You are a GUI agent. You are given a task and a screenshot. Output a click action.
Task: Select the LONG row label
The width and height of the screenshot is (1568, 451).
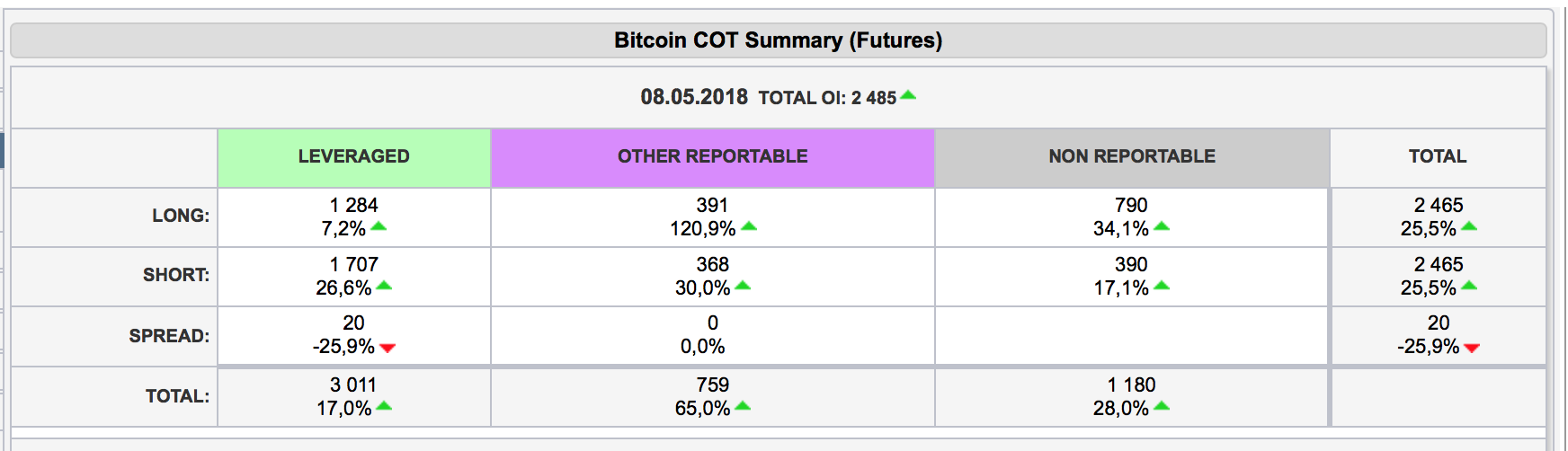(x=181, y=216)
